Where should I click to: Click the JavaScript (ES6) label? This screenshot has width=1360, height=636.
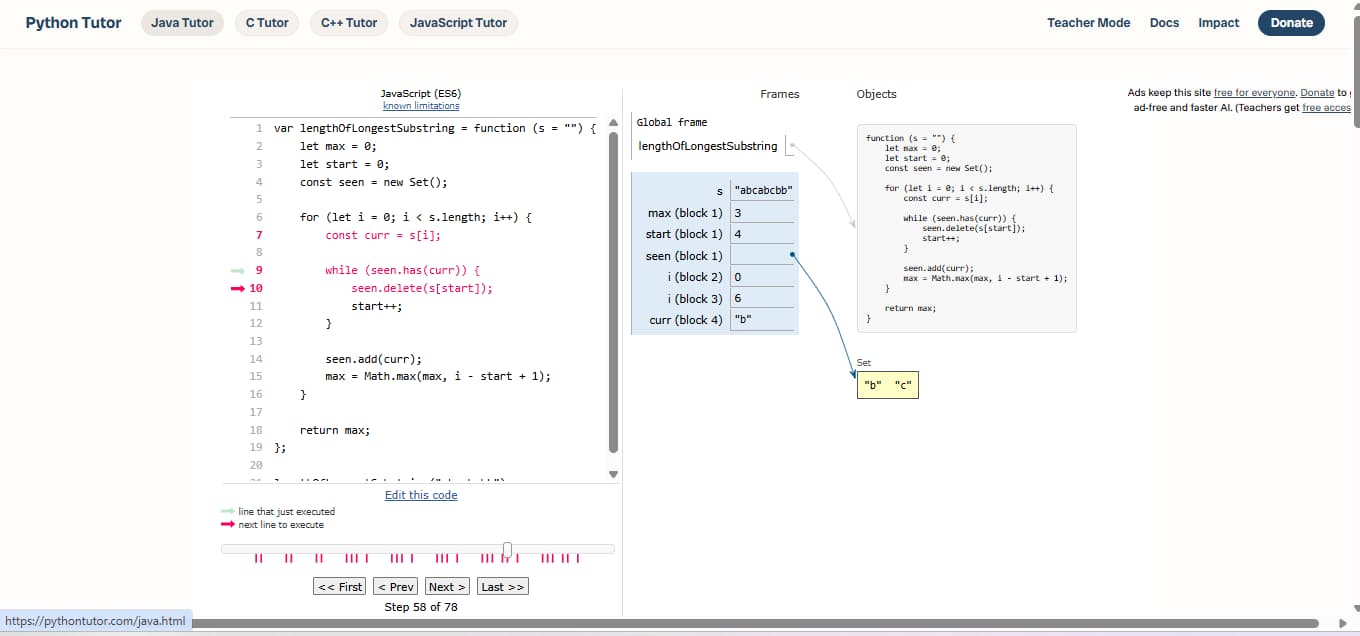click(x=421, y=93)
